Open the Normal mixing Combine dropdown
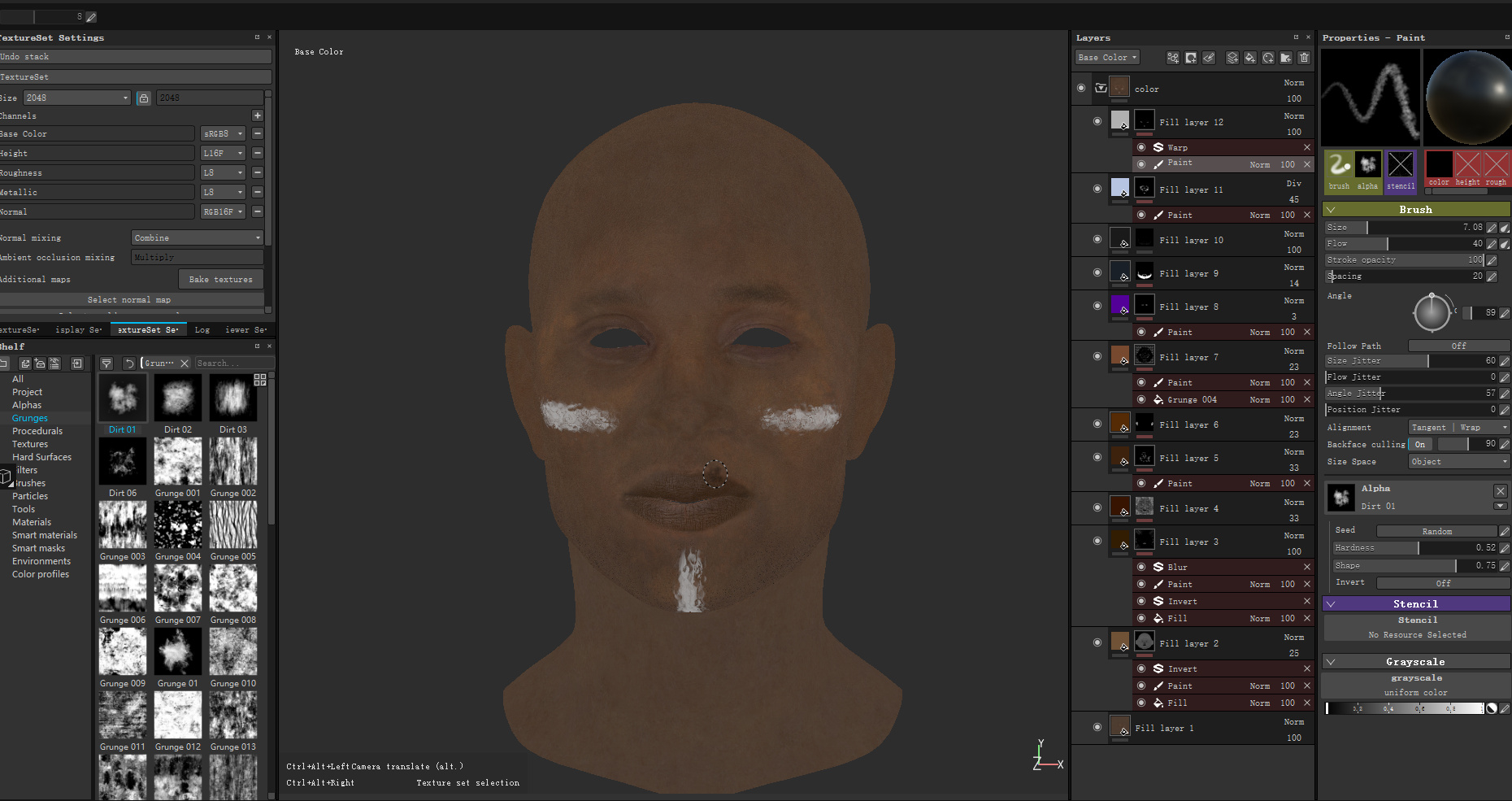Screen dimensions: 1512x801 coord(198,237)
